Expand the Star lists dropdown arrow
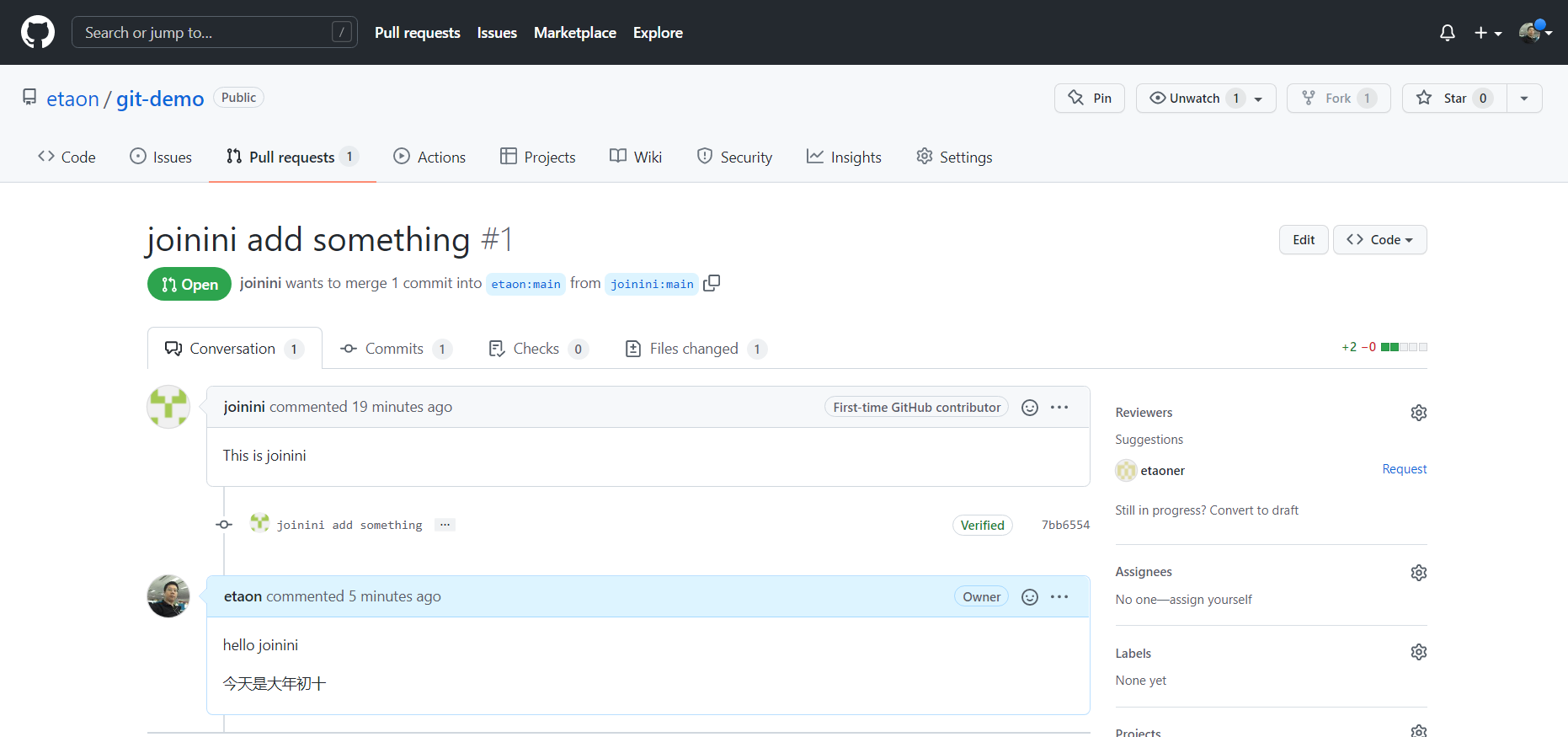This screenshot has width=1568, height=737. coord(1524,99)
